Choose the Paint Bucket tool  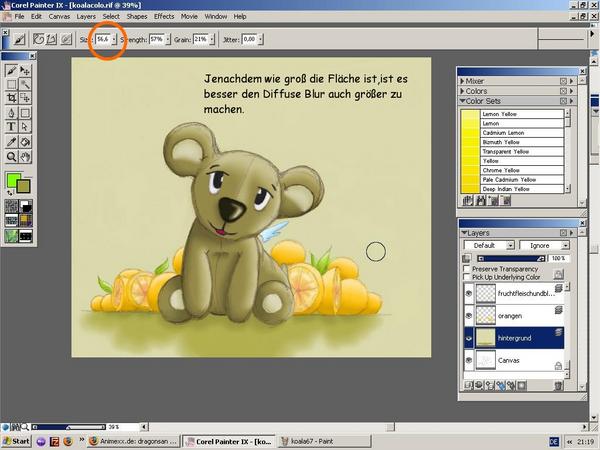coord(25,142)
